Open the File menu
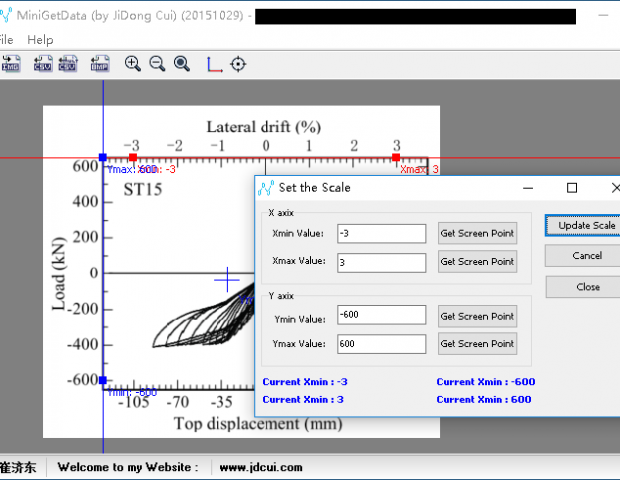This screenshot has width=620, height=480. pyautogui.click(x=6, y=40)
